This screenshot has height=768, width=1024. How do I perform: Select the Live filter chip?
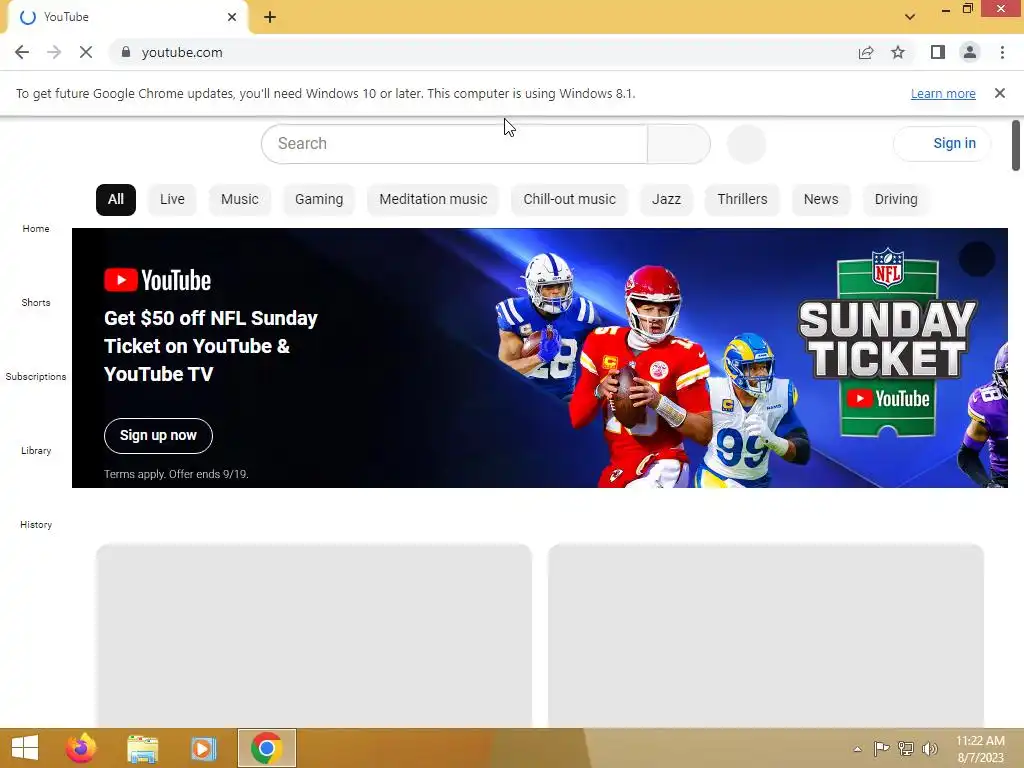pyautogui.click(x=172, y=200)
